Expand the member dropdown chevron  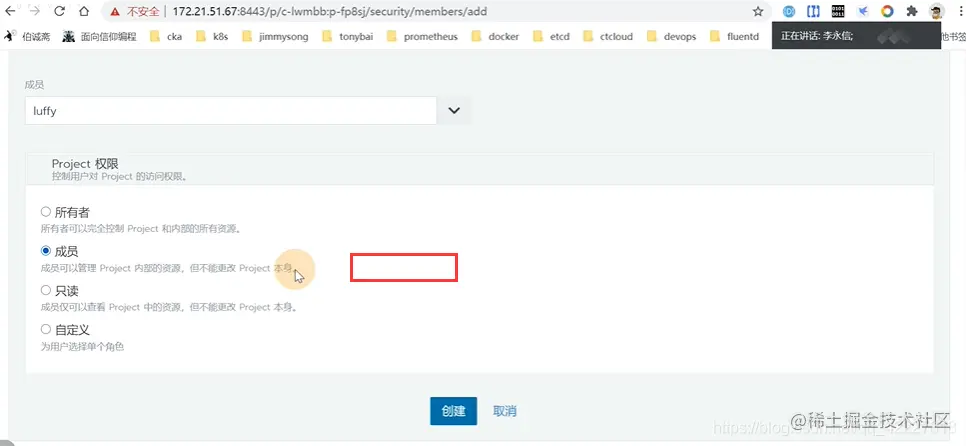[x=454, y=110]
